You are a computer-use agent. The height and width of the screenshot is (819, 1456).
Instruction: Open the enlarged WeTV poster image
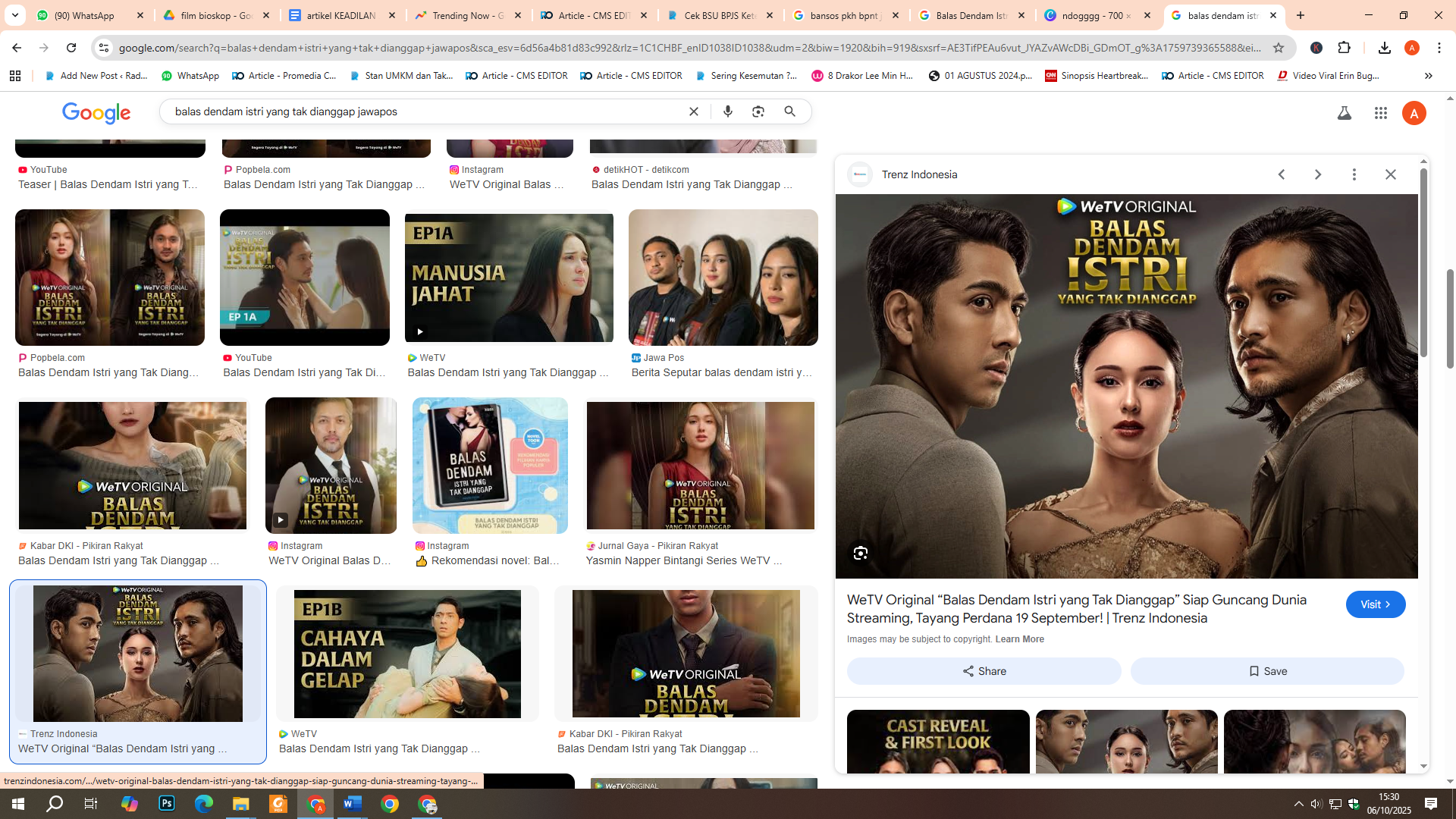click(1127, 386)
